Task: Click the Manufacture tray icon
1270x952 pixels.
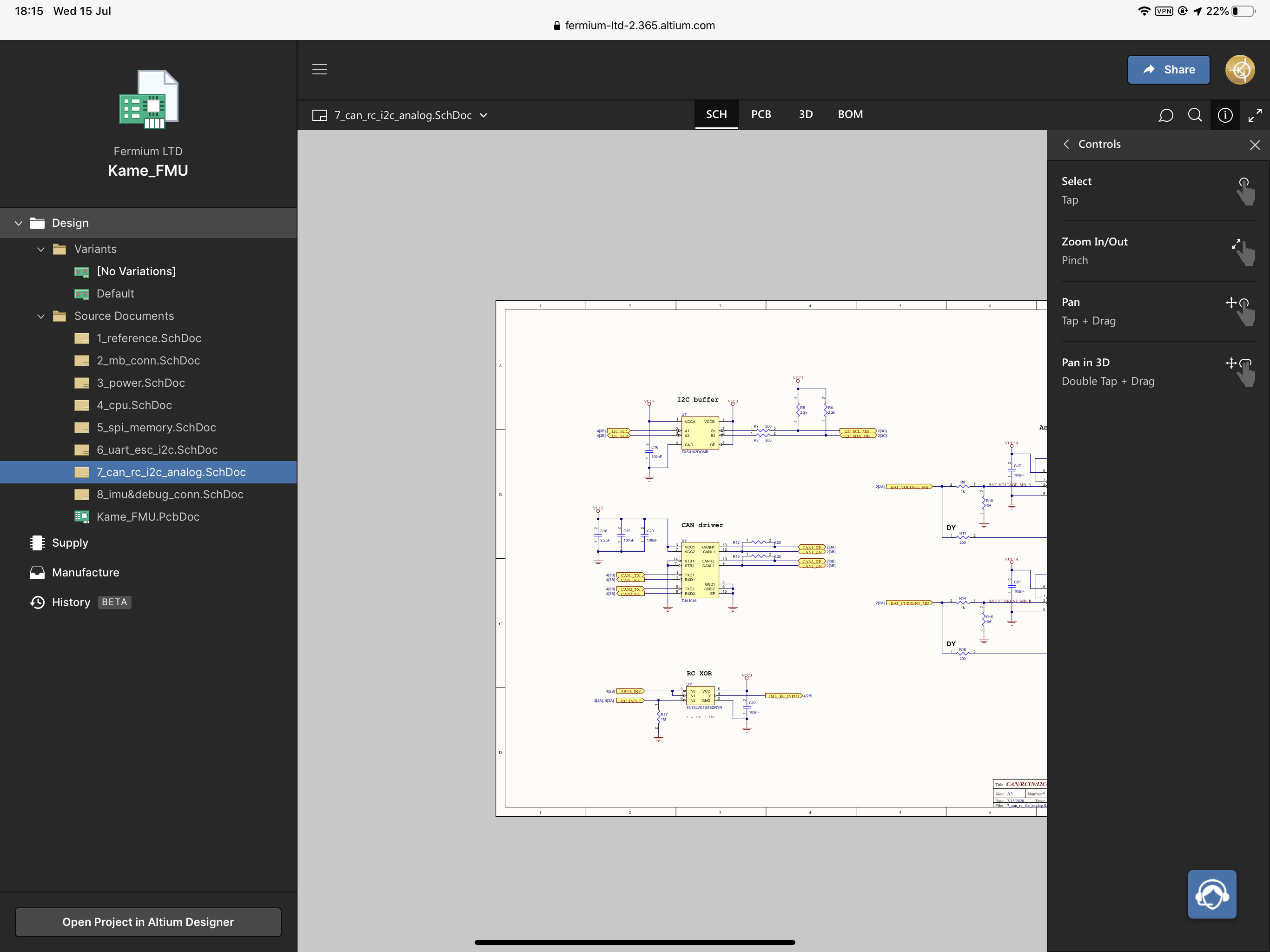Action: tap(37, 573)
